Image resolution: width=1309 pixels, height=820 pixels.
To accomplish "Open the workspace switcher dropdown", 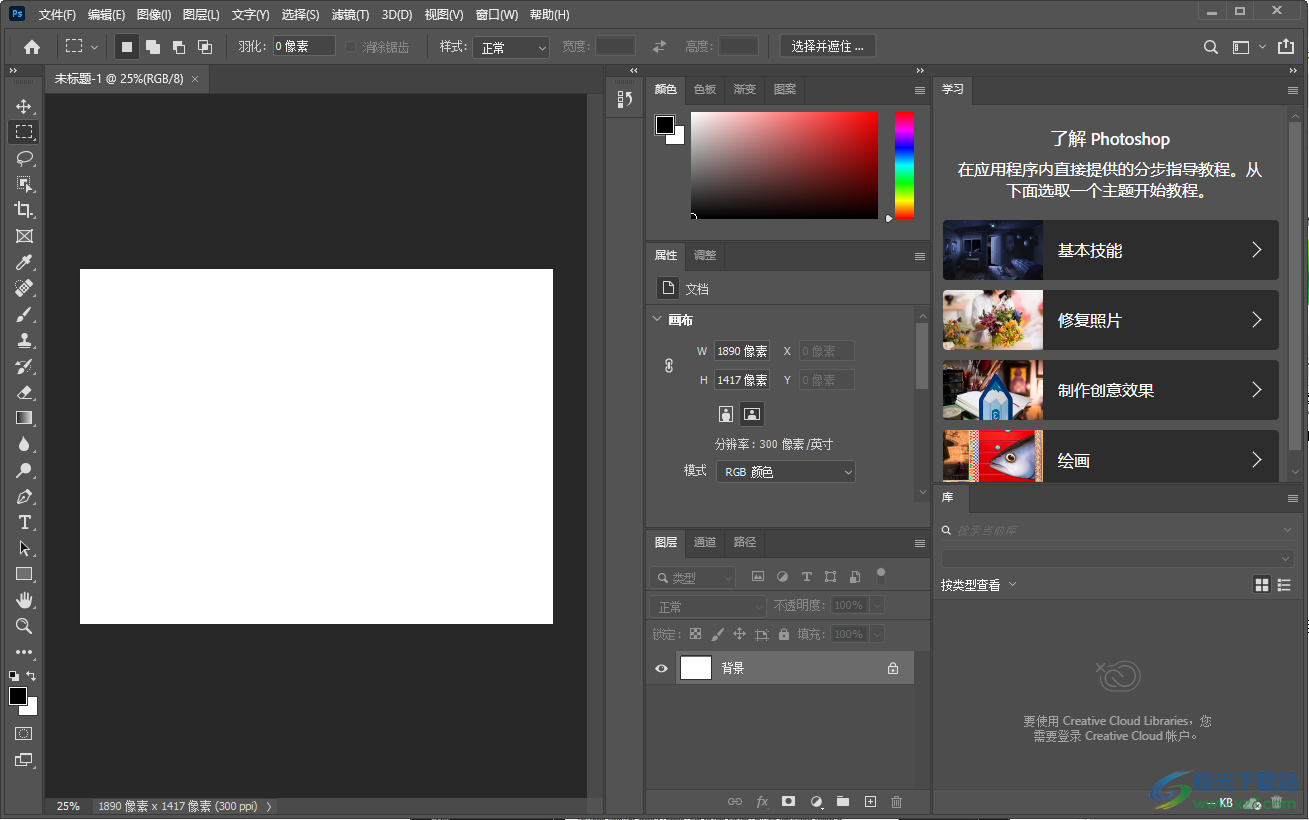I will (x=1248, y=47).
